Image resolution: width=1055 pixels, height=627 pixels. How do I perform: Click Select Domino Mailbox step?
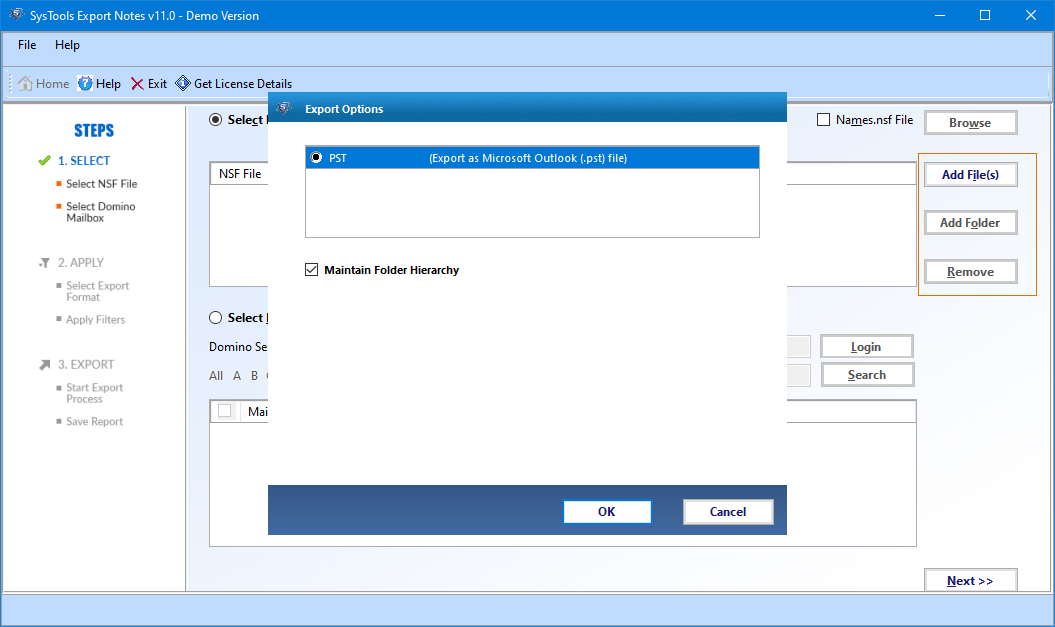point(101,212)
